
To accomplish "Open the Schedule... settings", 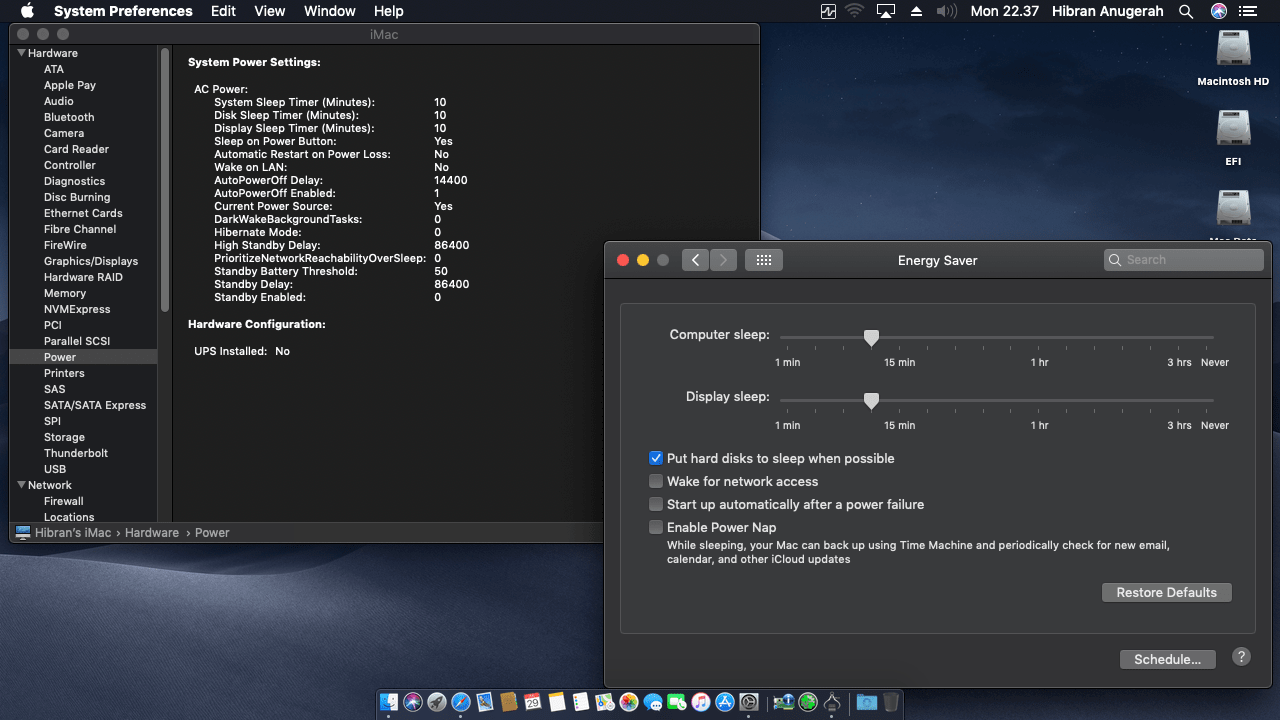I will click(x=1167, y=659).
